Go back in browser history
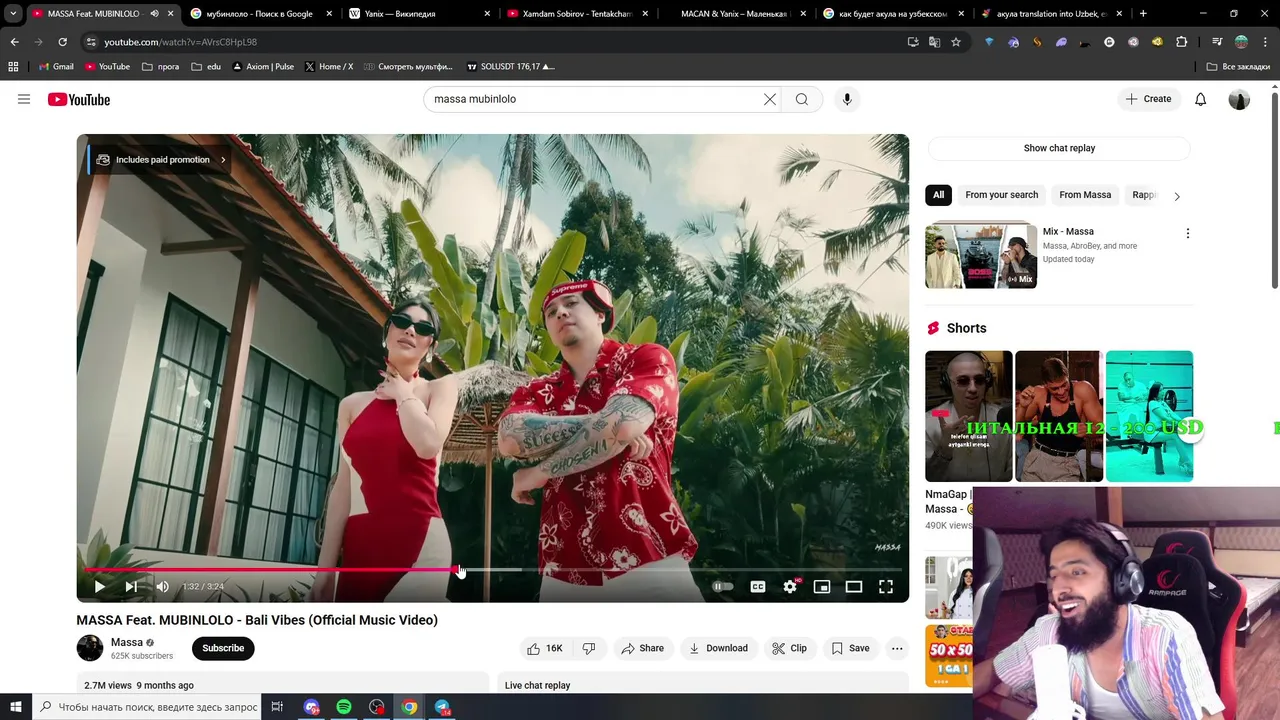Screen dimensions: 1280x720 pyautogui.click(x=14, y=42)
